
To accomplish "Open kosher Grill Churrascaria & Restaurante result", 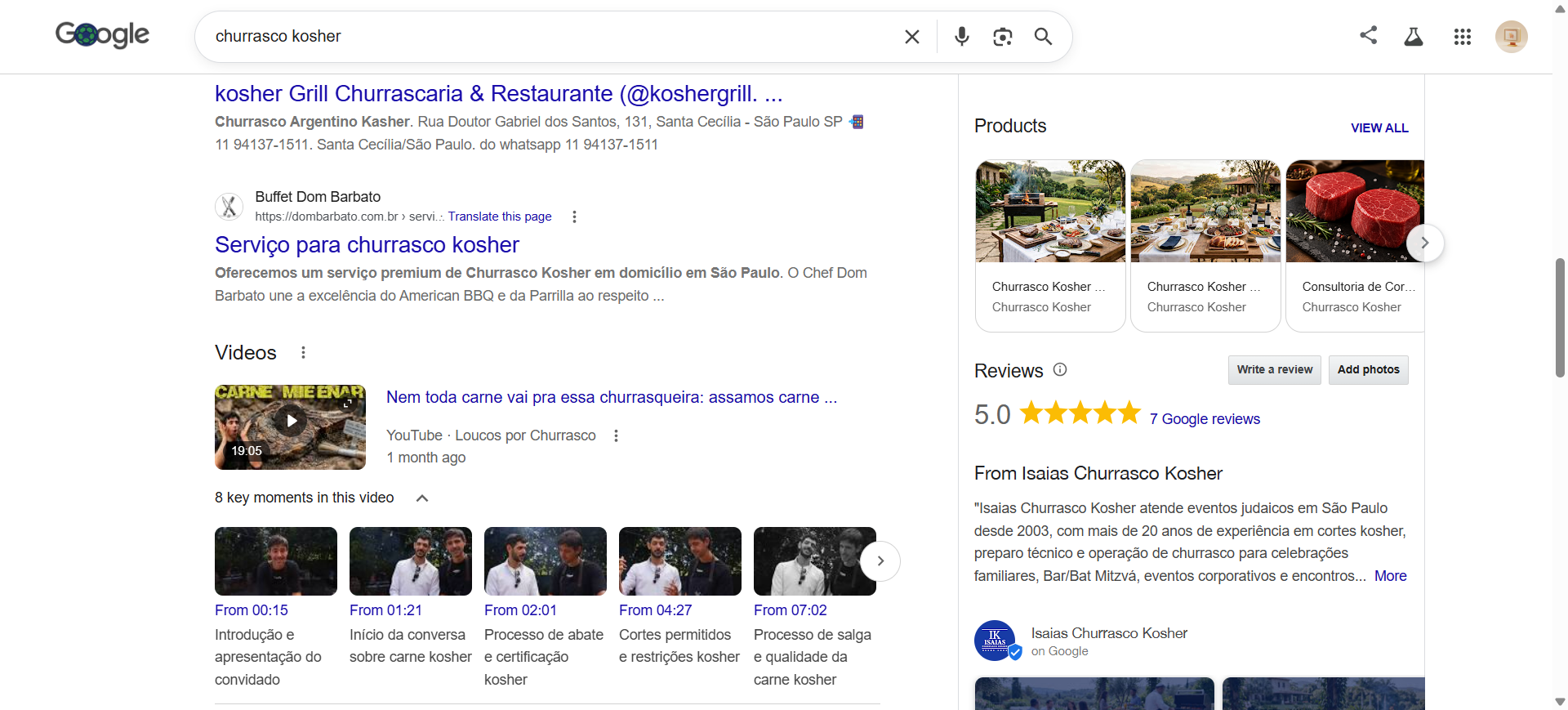I will tap(499, 94).
